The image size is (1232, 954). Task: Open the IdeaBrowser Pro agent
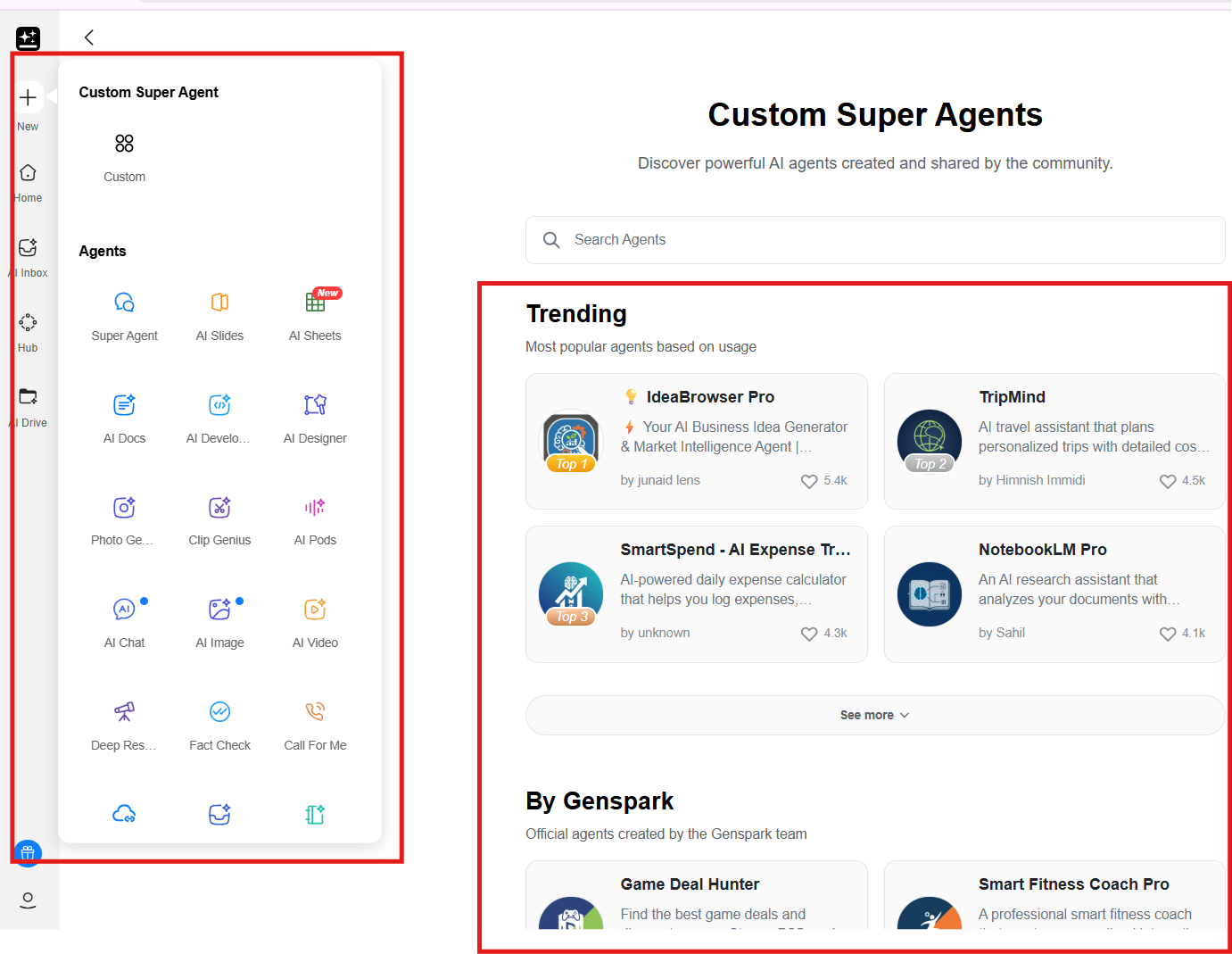(x=696, y=441)
